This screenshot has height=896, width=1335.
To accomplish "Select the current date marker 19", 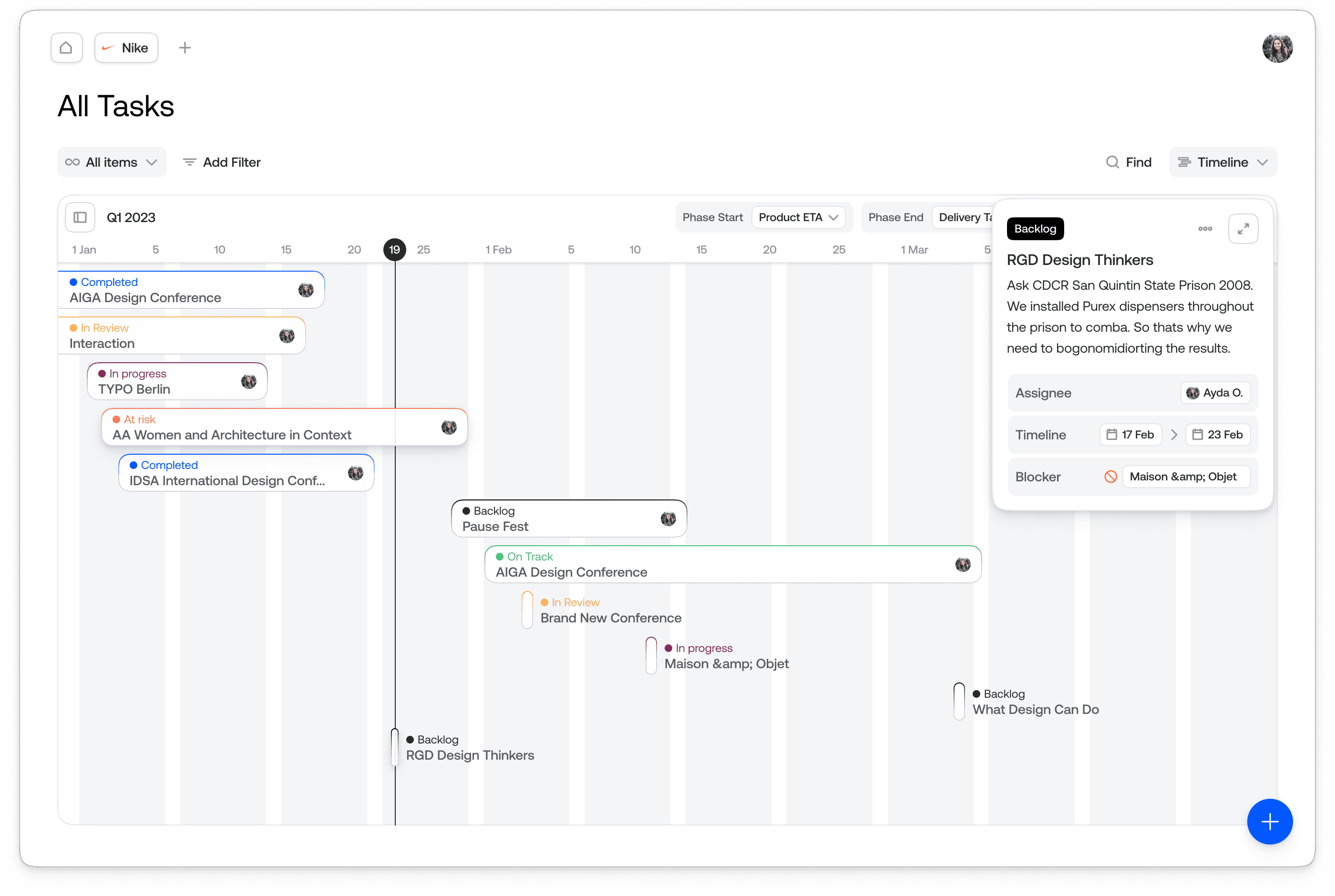I will pos(394,250).
